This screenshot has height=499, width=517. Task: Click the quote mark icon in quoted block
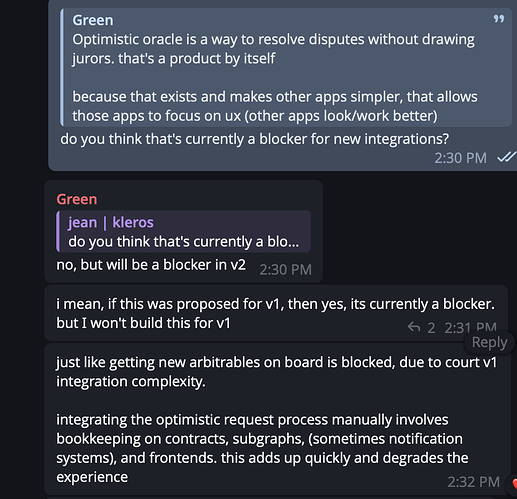(x=499, y=19)
